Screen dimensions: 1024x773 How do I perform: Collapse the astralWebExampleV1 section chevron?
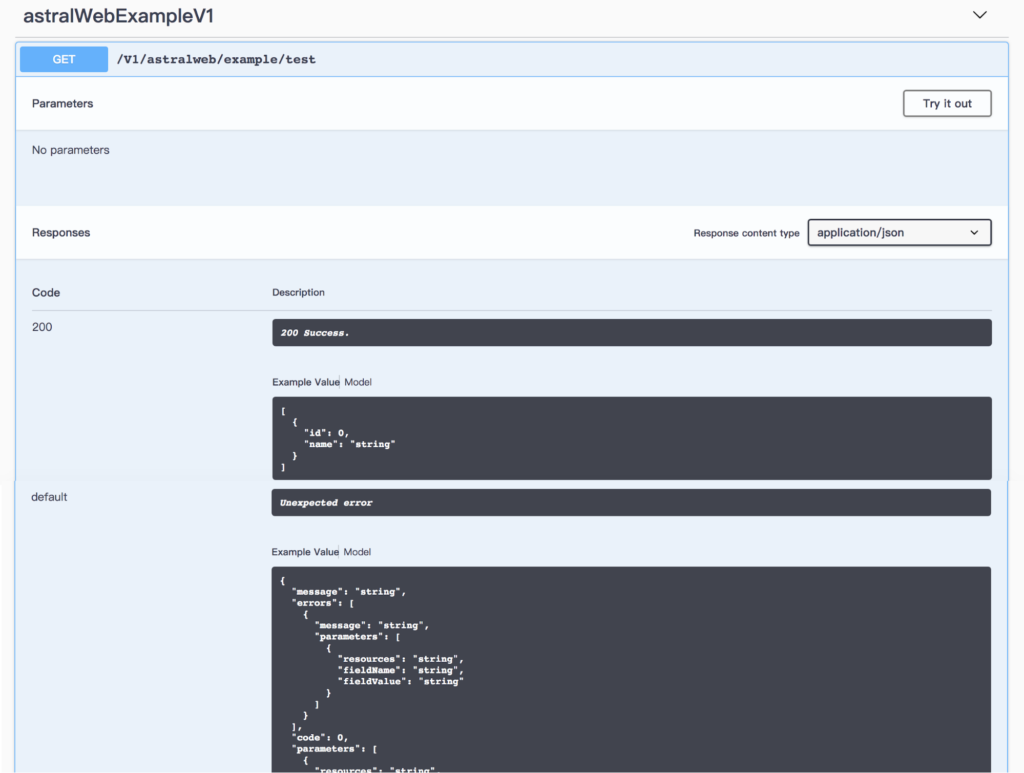click(x=980, y=15)
